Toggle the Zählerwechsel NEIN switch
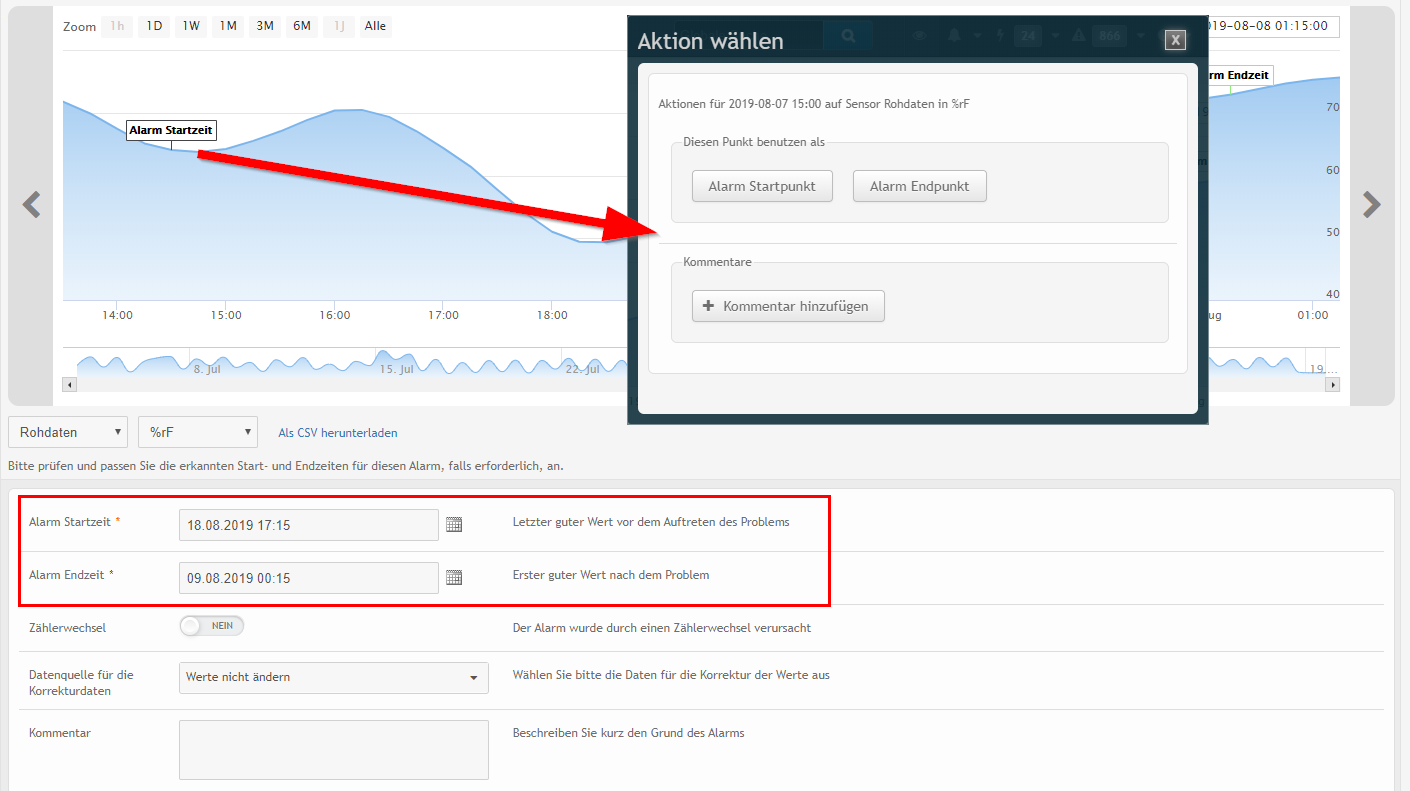Screen dimensions: 1410x791 pos(211,626)
